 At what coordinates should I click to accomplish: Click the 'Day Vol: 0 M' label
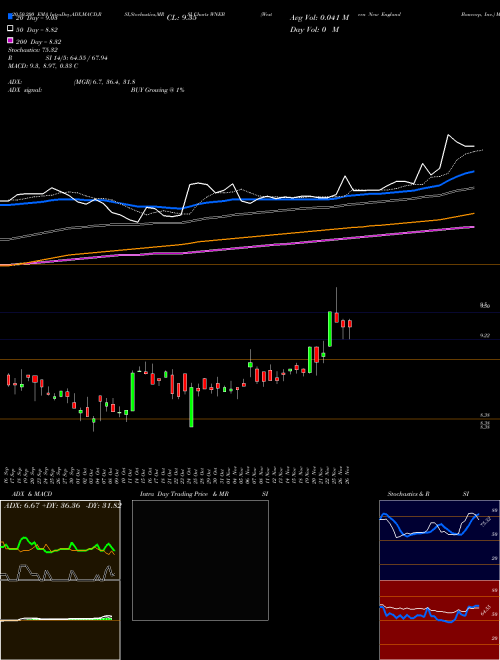(x=314, y=29)
